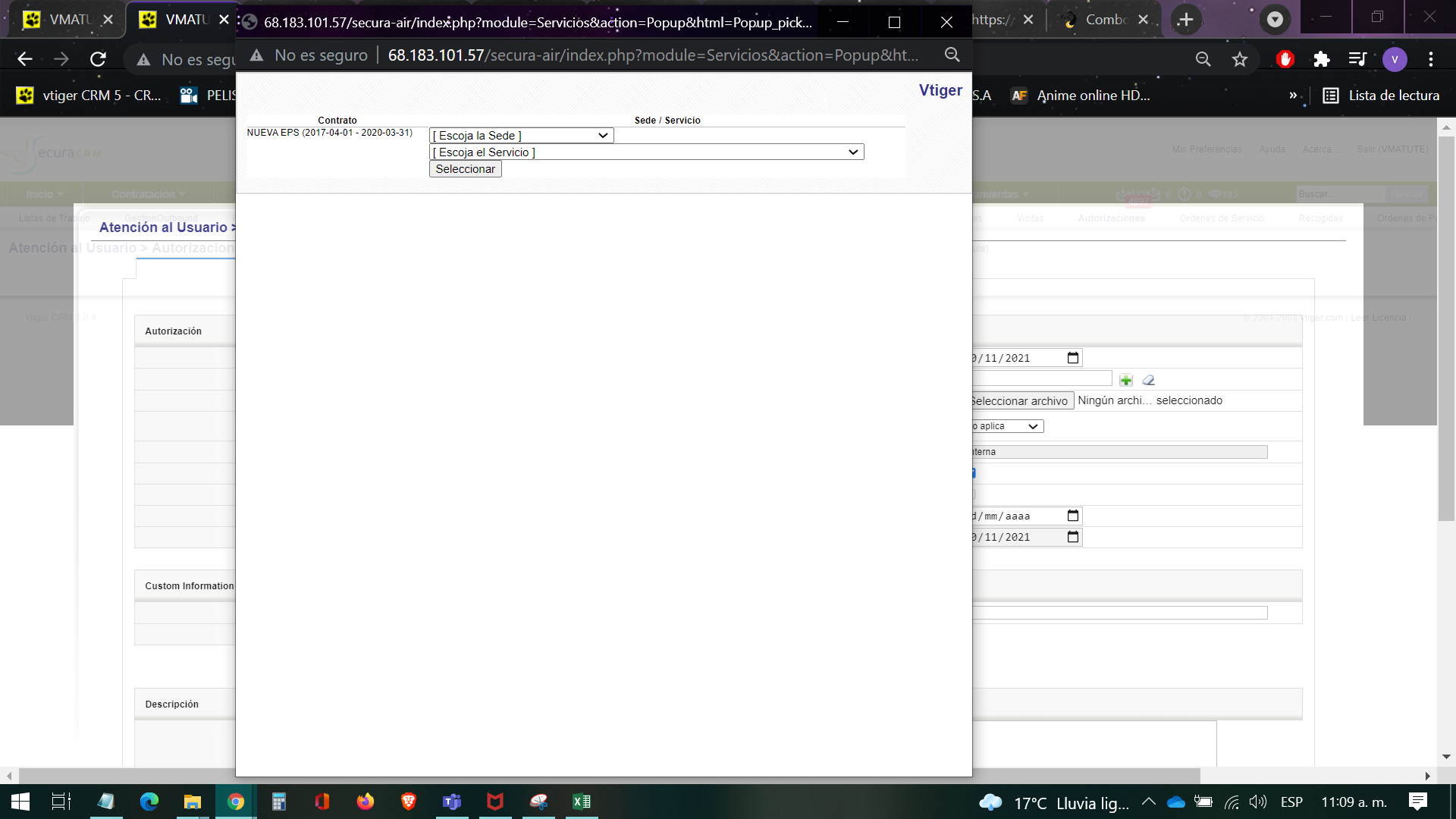Open the Ayuda link
The width and height of the screenshot is (1456, 819).
point(1272,149)
